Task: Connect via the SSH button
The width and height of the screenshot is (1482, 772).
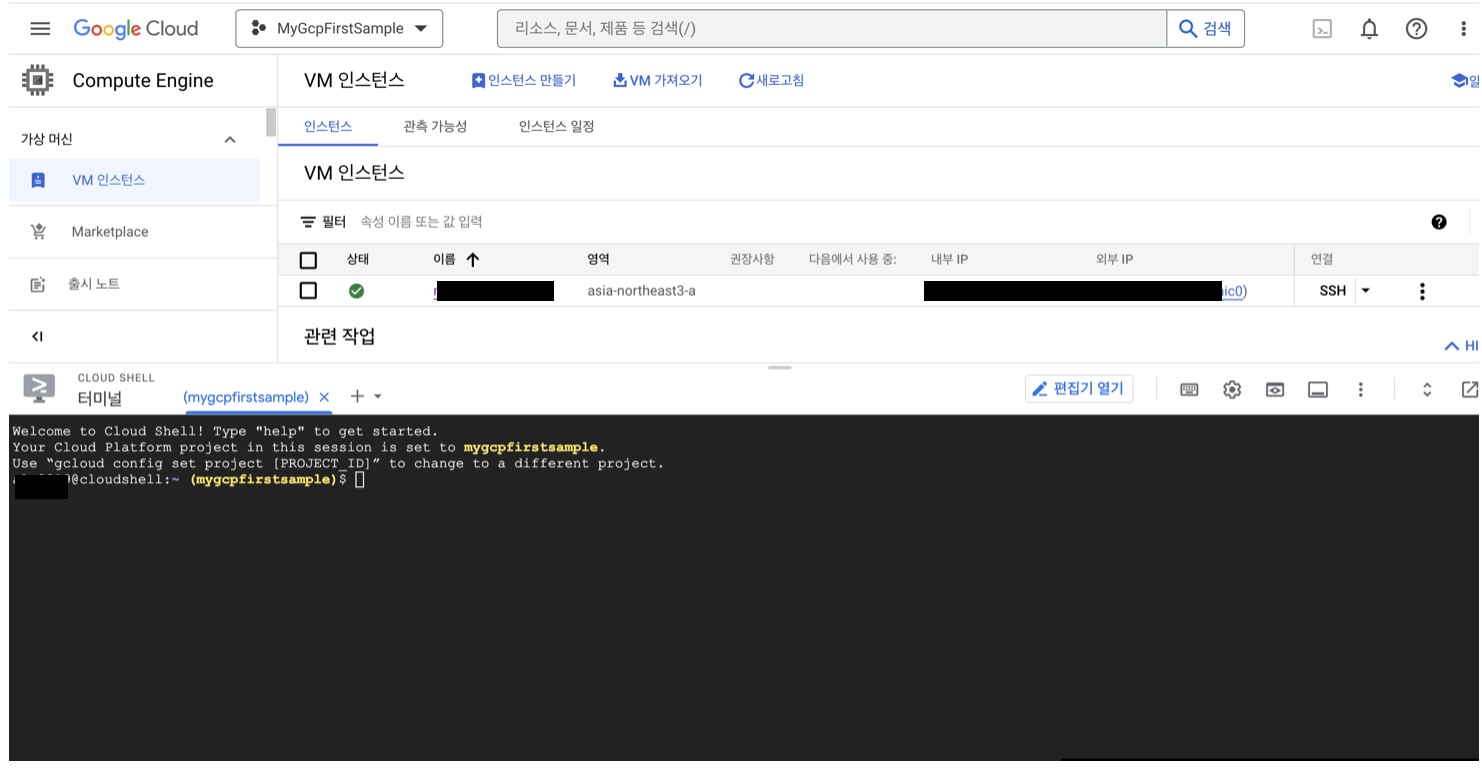Action: coord(1332,291)
